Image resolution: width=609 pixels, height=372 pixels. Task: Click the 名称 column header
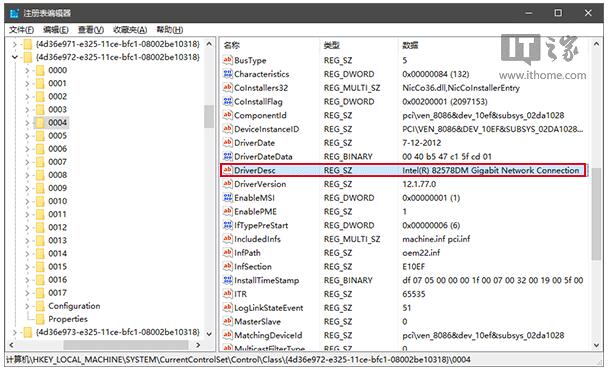pos(232,45)
